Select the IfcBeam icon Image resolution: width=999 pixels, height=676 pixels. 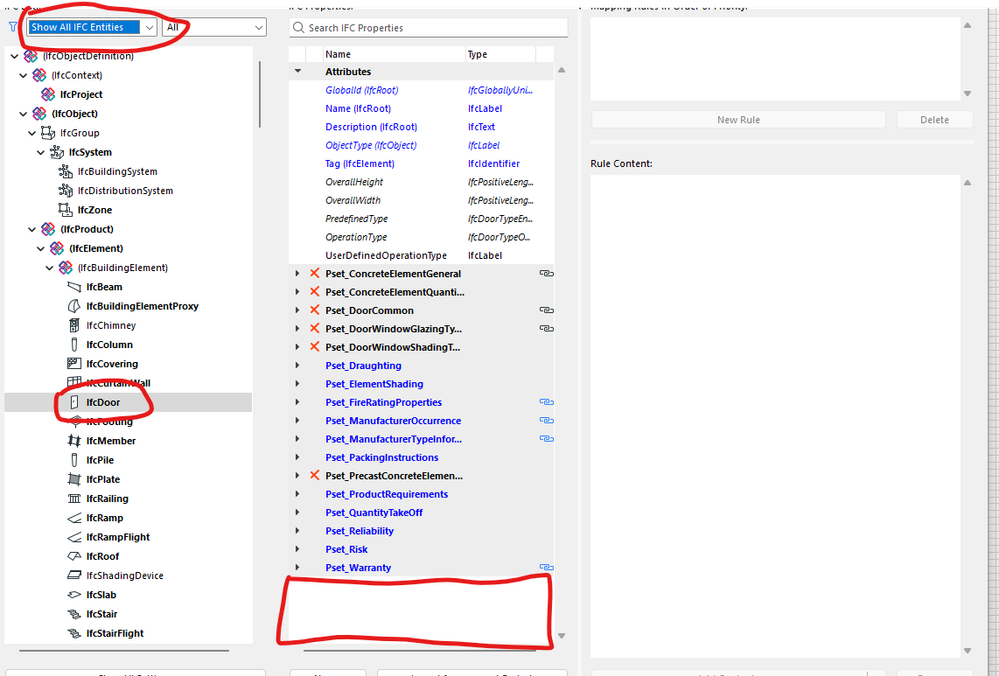tap(74, 287)
